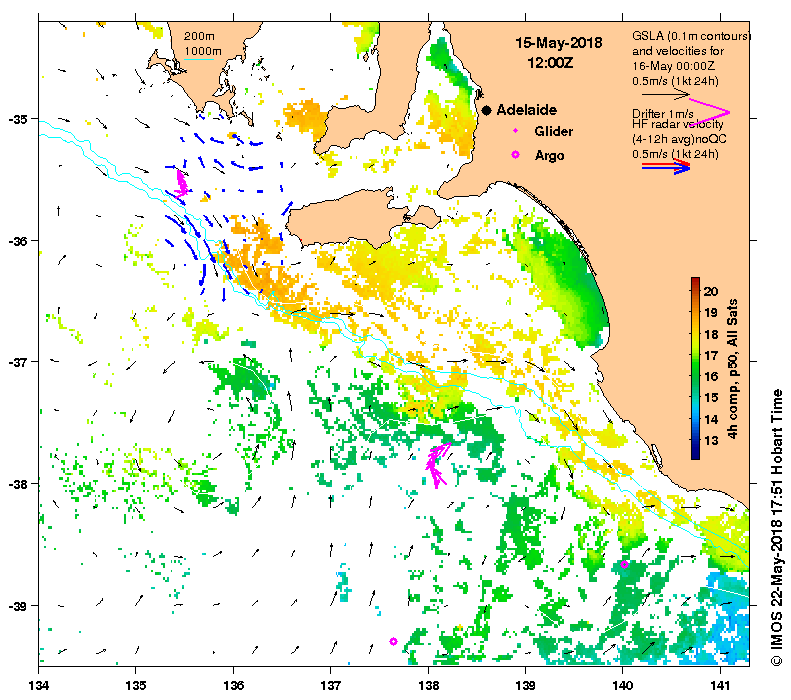Click the magenta Glider legend diamond
This screenshot has height=700, width=791.
click(515, 131)
